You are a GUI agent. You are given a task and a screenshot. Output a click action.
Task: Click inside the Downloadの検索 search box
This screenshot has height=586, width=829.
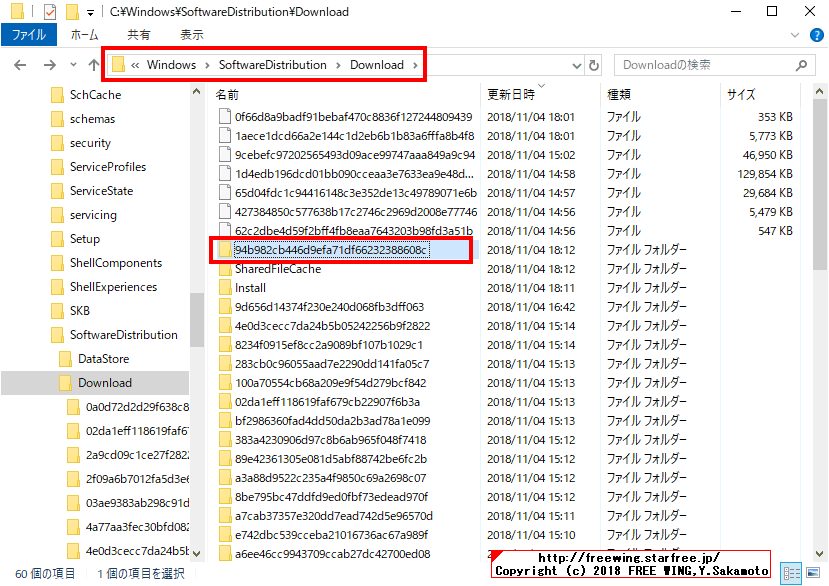[x=700, y=64]
